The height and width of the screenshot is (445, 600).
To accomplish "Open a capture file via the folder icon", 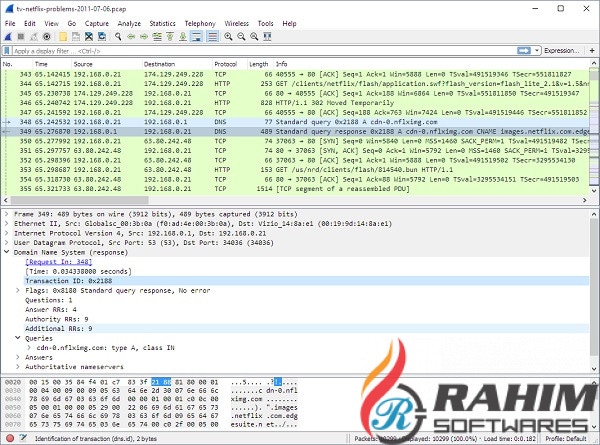I will tap(63, 37).
